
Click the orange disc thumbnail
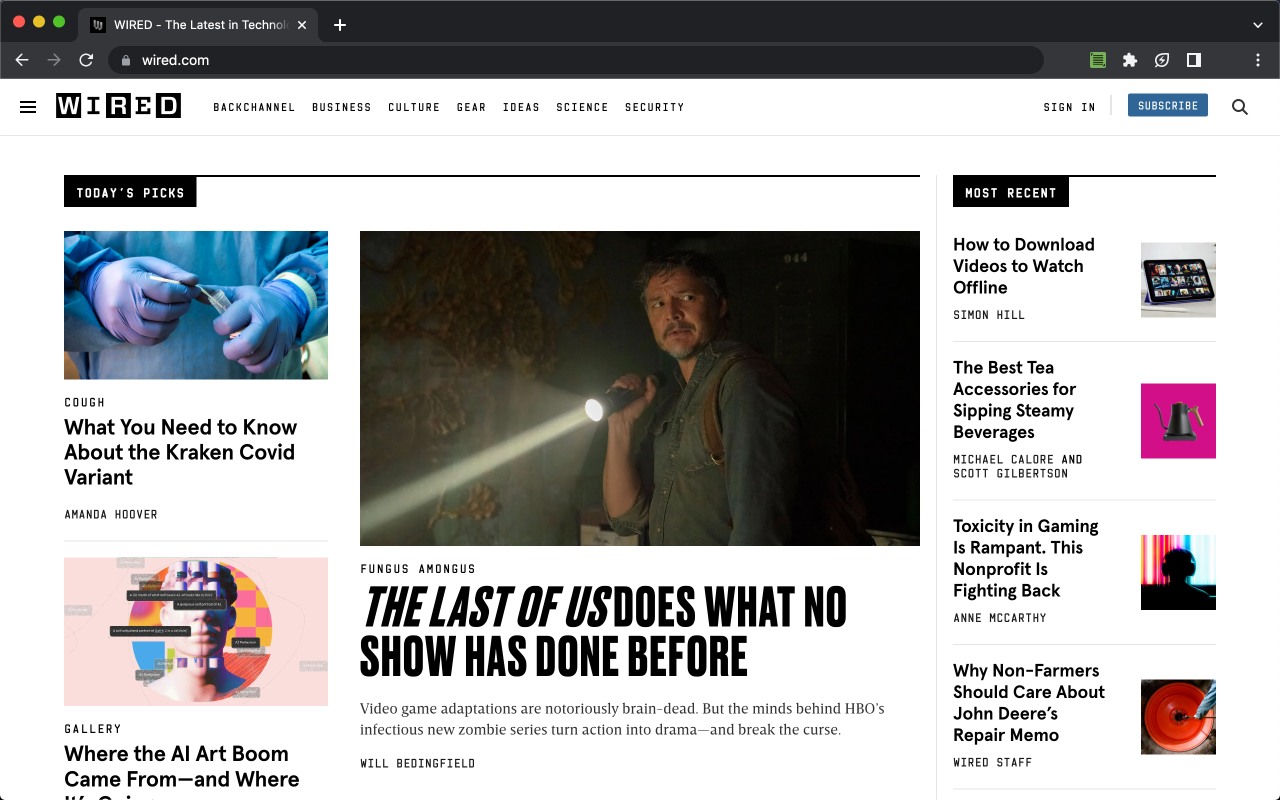1178,717
